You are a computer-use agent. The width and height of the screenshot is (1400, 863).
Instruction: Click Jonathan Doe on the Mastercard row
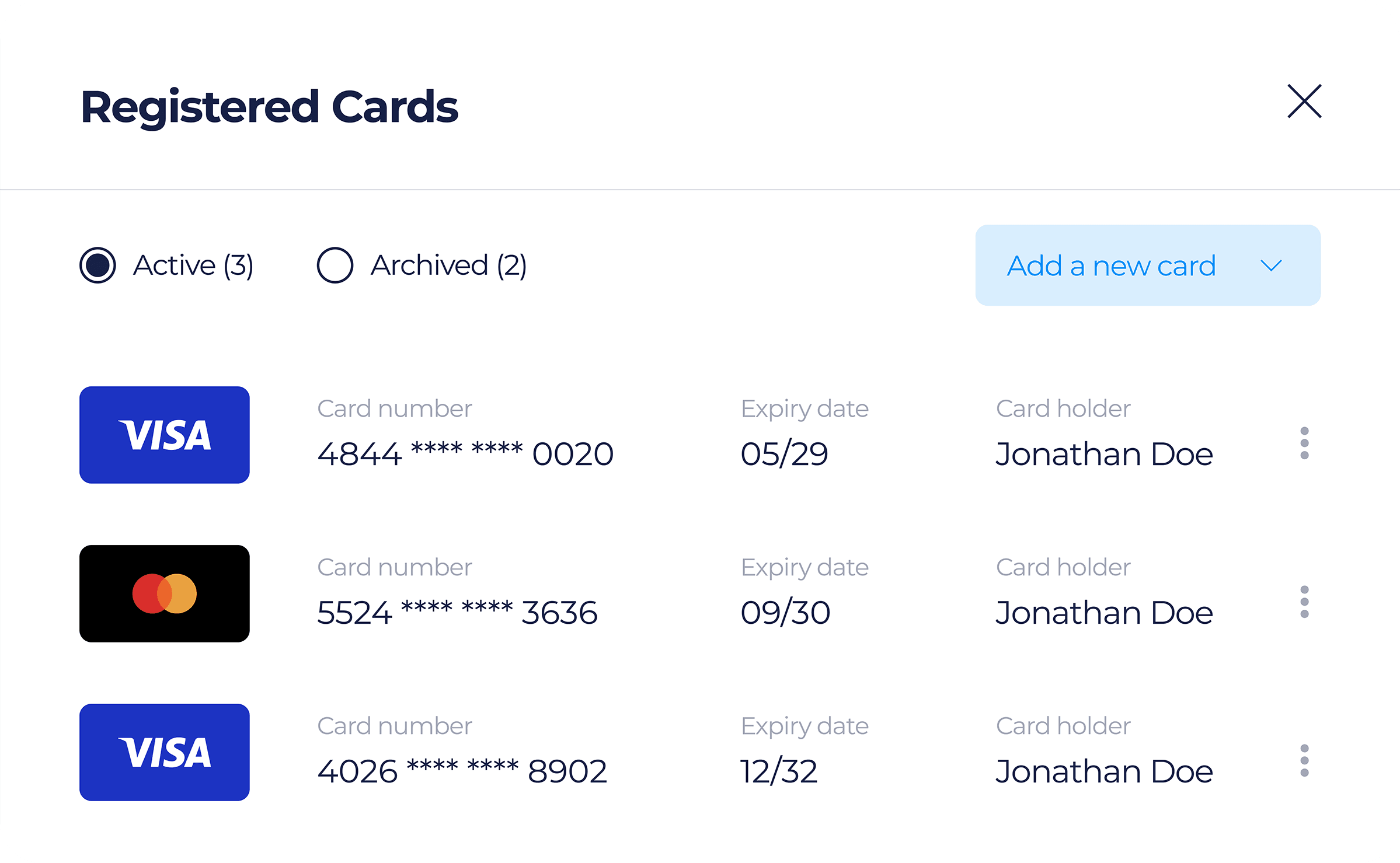click(x=1104, y=613)
